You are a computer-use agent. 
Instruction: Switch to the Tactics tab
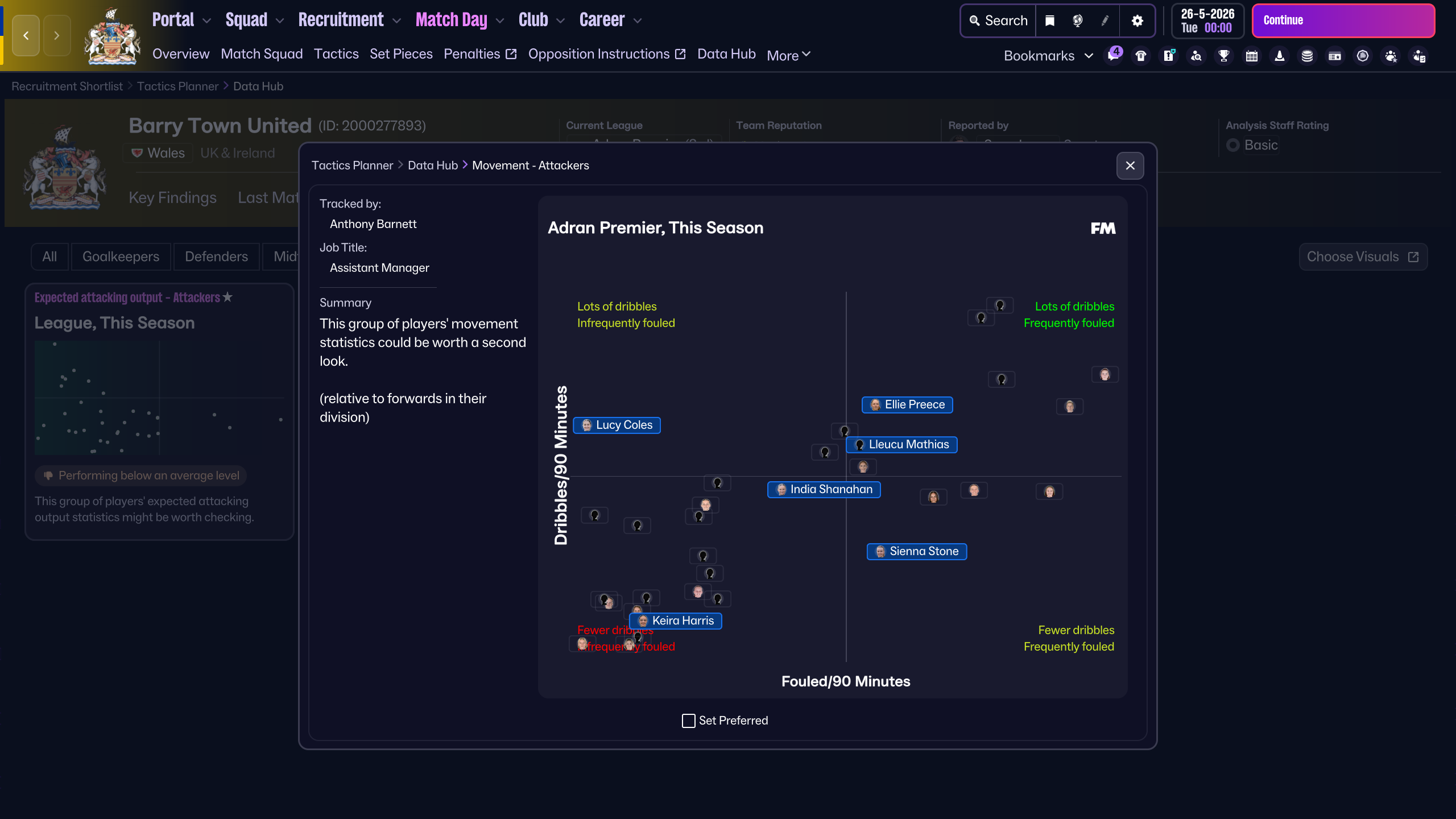[336, 54]
